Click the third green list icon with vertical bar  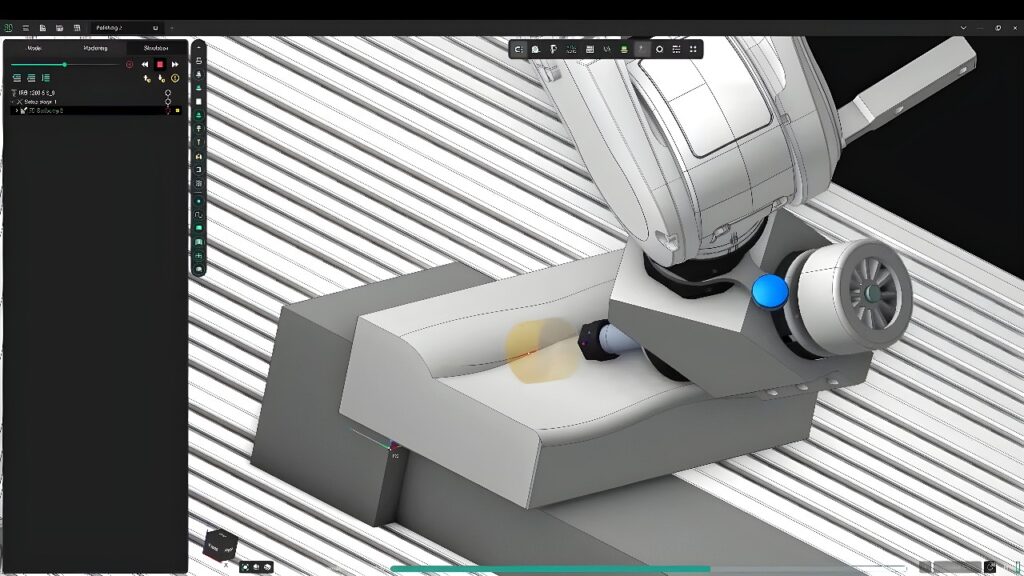coord(46,78)
